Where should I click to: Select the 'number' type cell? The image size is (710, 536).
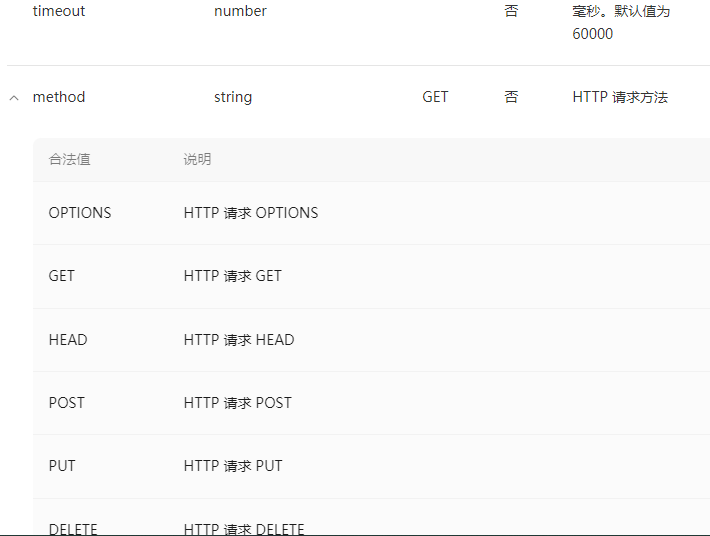point(240,11)
